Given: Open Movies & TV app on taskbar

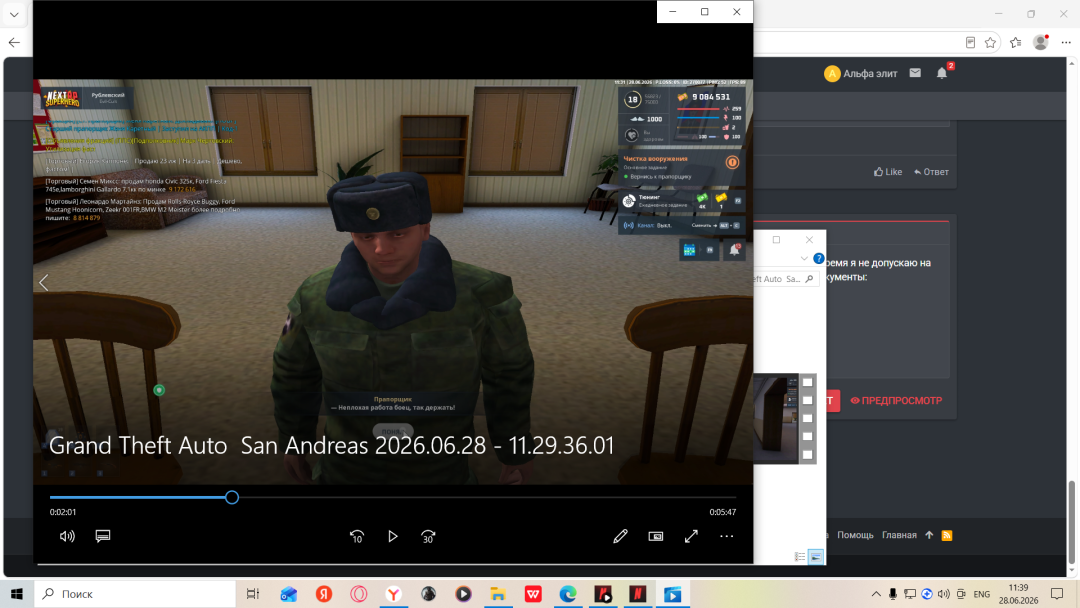Looking at the screenshot, I should click(673, 594).
